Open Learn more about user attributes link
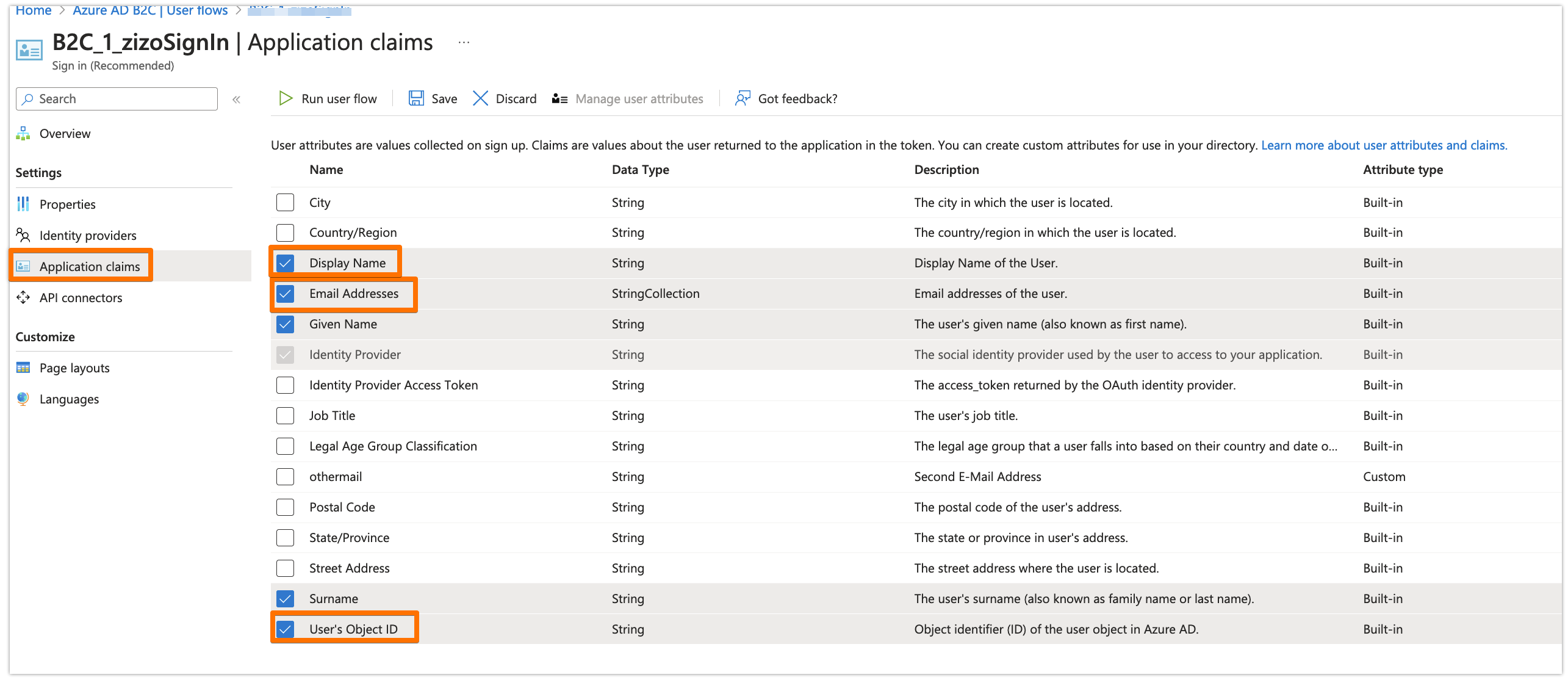The height and width of the screenshot is (680, 1568). 1384,145
